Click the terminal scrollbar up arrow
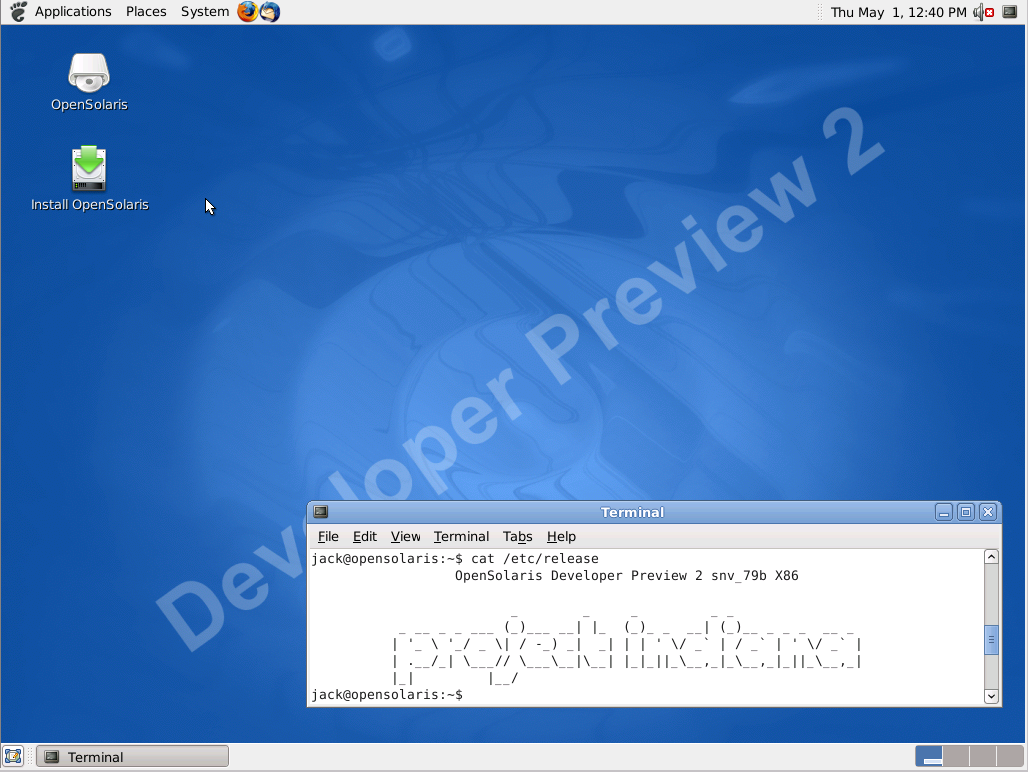The width and height of the screenshot is (1028, 772). coord(991,557)
